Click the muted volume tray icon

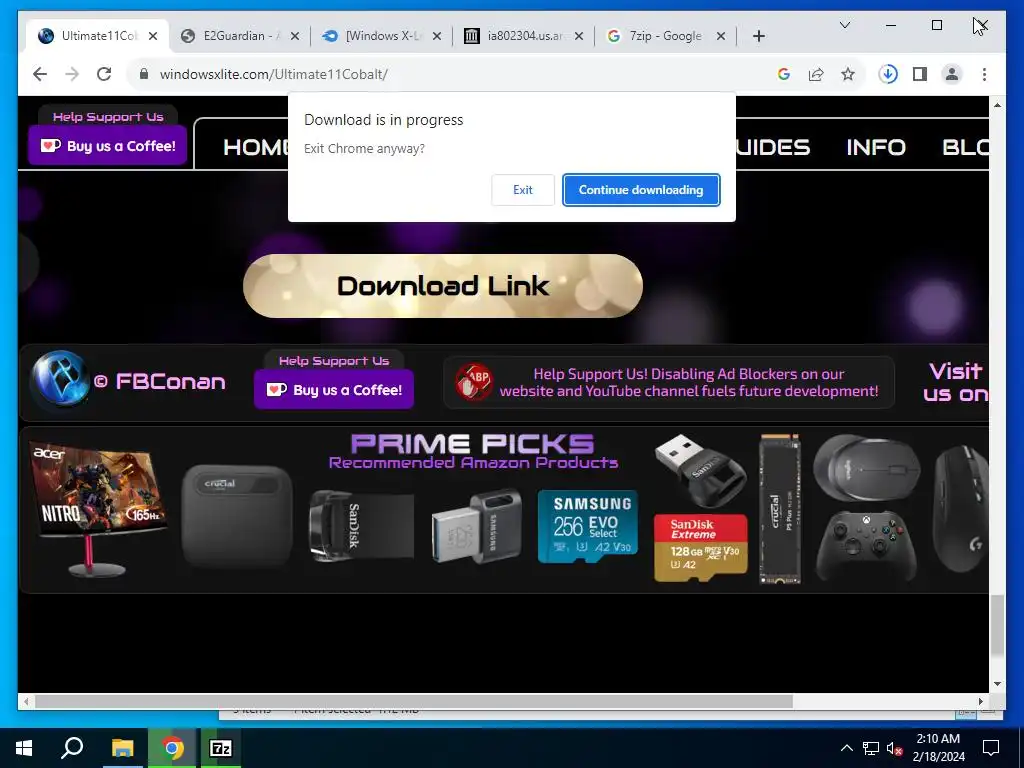(x=895, y=748)
